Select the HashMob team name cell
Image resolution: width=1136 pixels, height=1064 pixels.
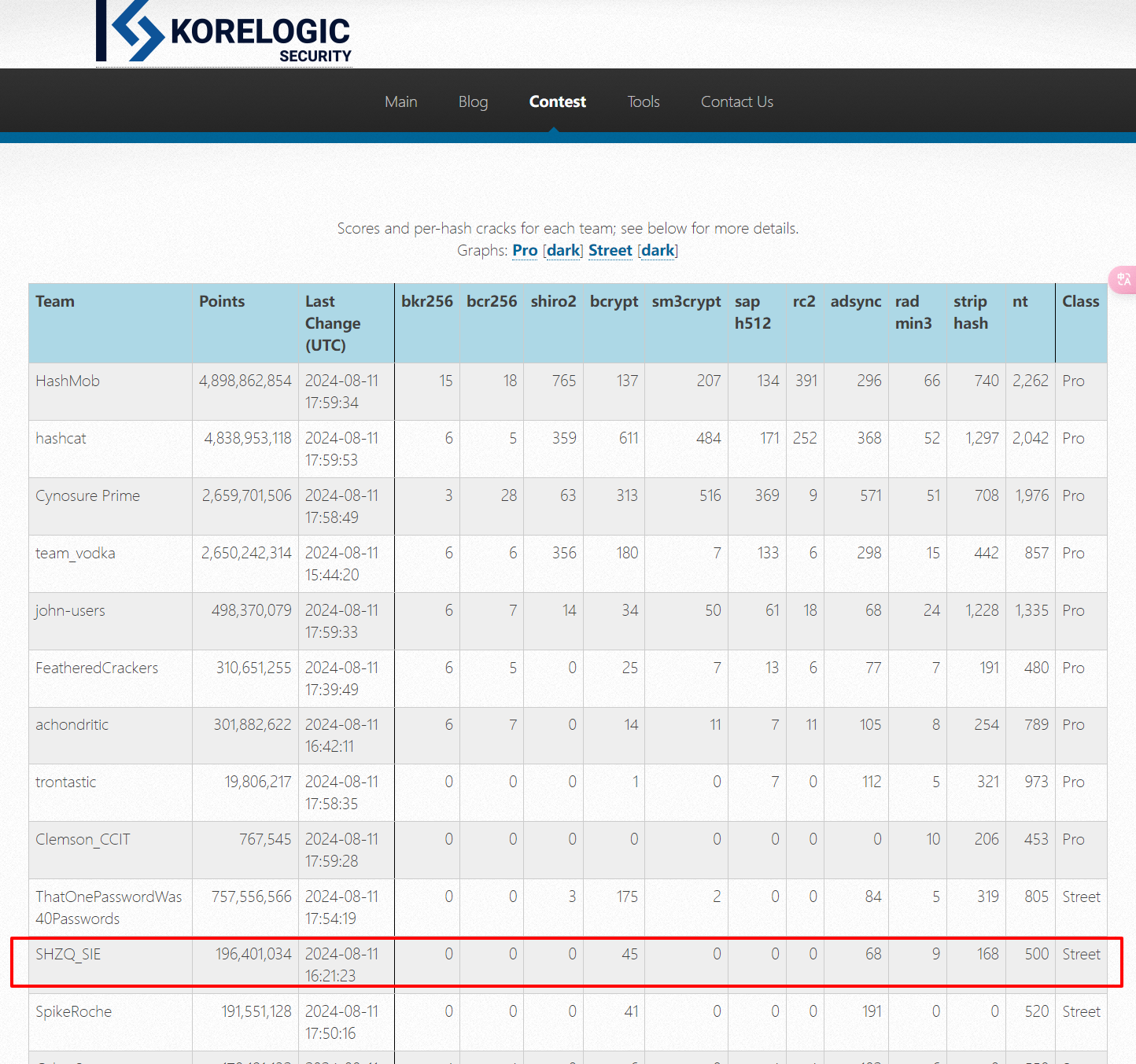tap(68, 381)
